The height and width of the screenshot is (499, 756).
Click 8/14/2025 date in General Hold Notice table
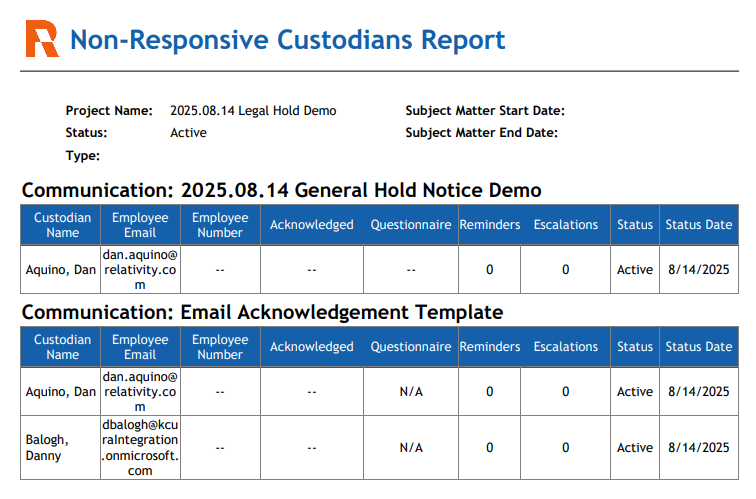click(699, 270)
